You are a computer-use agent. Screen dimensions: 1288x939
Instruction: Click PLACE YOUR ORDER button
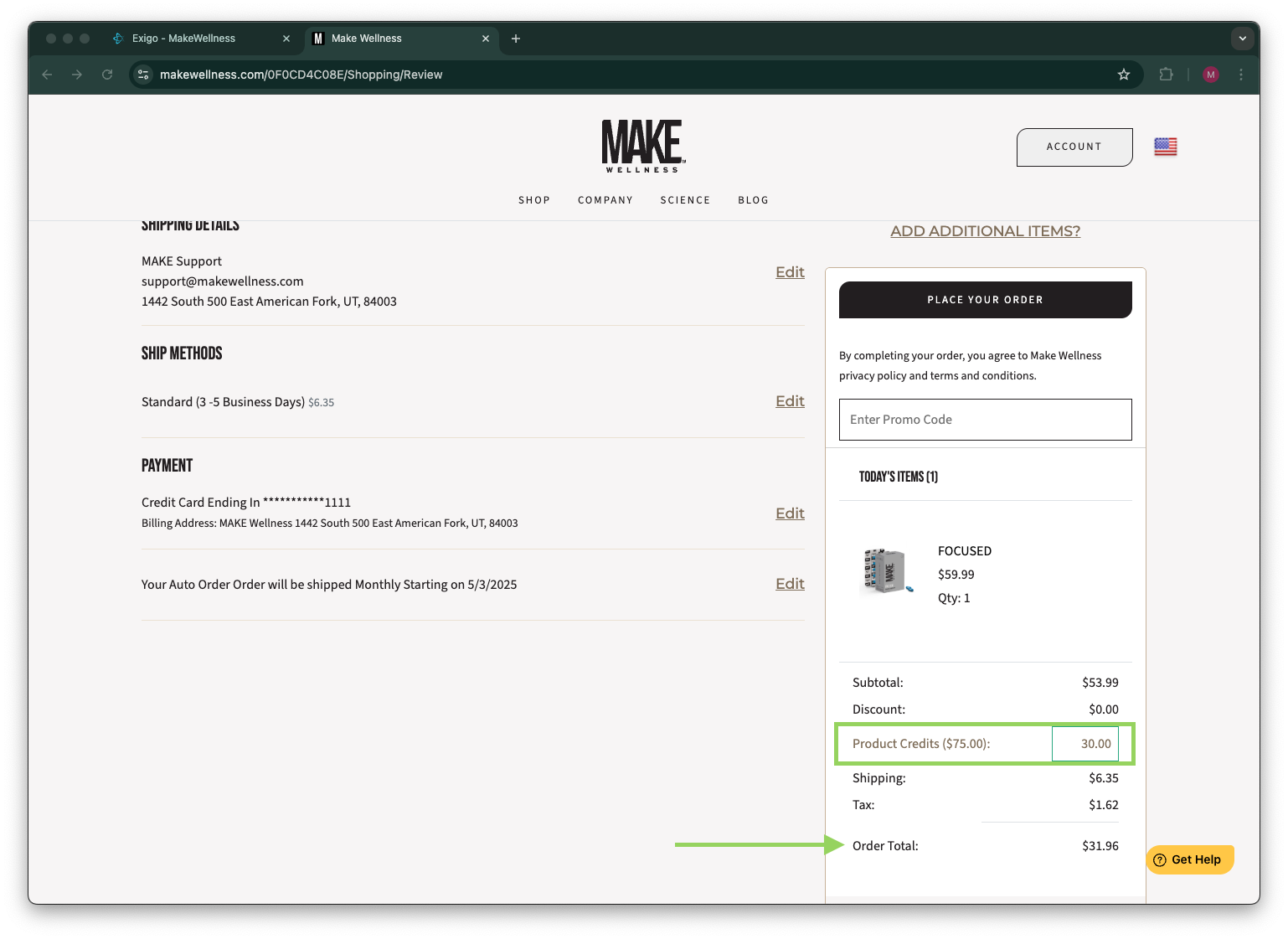pos(985,300)
